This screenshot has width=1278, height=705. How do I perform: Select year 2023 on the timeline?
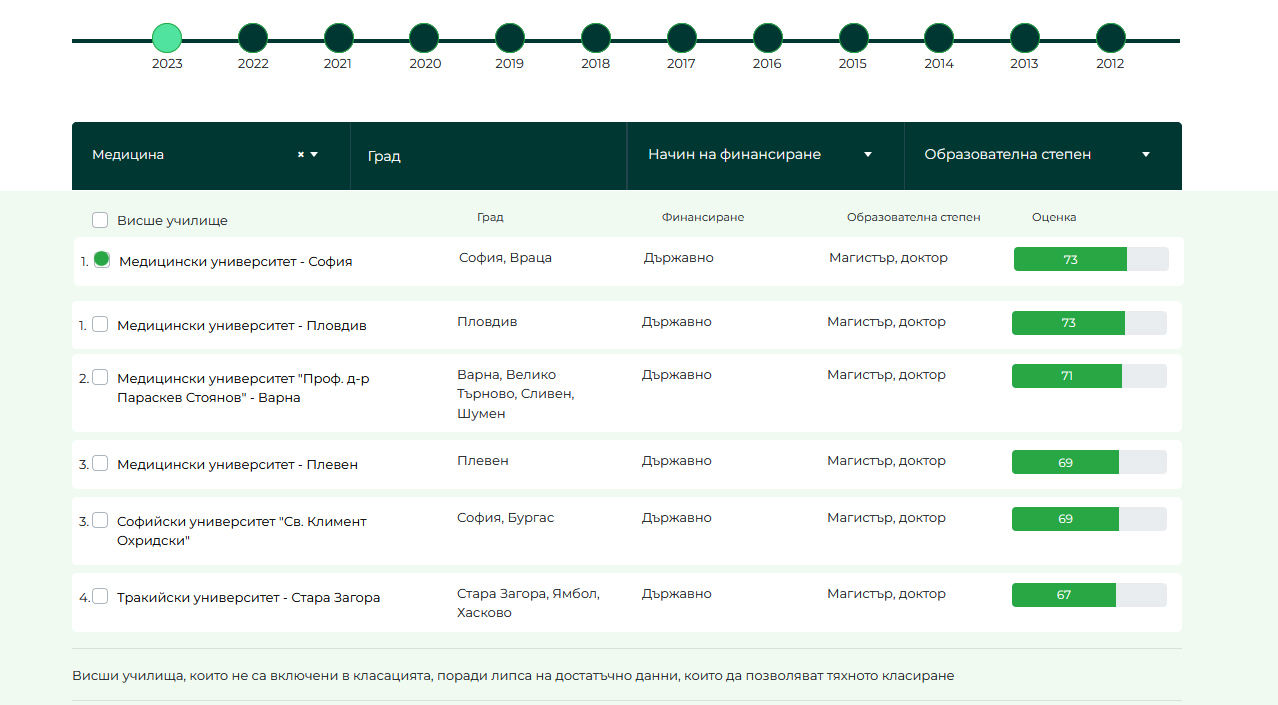point(167,39)
